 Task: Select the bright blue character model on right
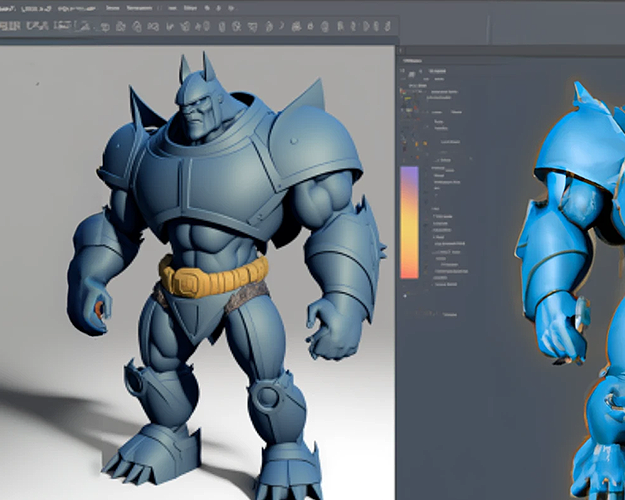pos(570,290)
